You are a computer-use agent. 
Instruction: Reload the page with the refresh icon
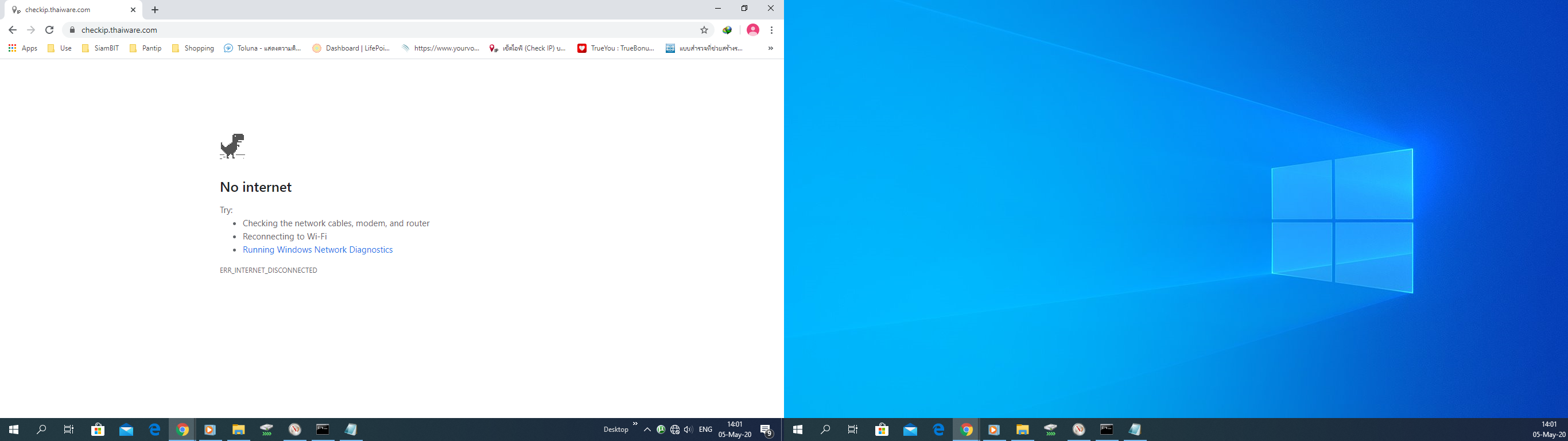50,30
